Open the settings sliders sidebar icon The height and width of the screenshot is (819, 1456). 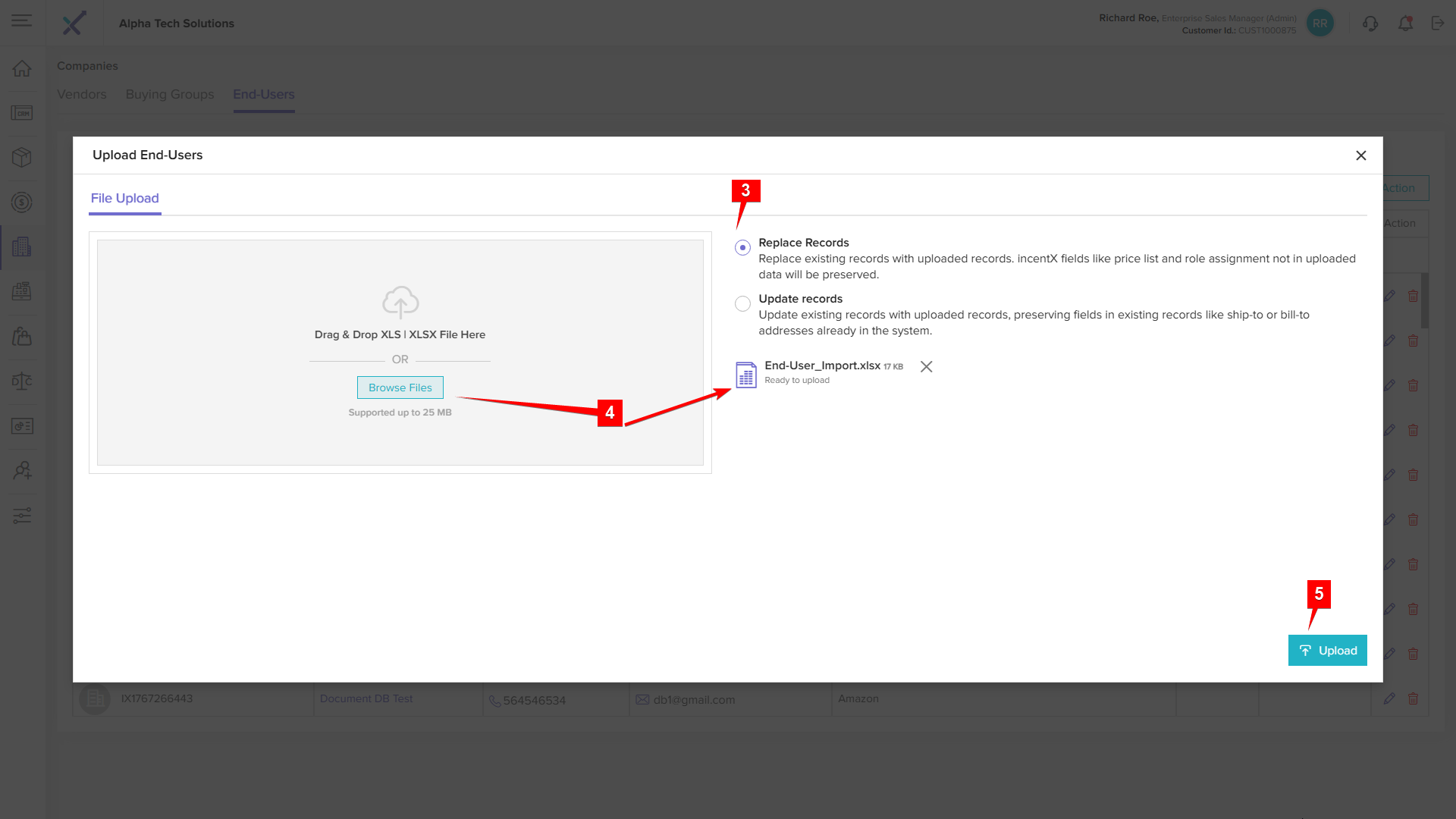click(x=22, y=516)
